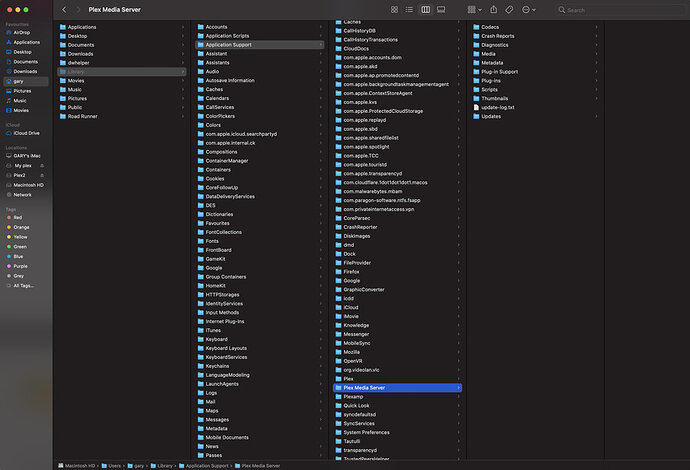Select GARY's iMac location
This screenshot has width=690, height=470.
tap(26, 156)
